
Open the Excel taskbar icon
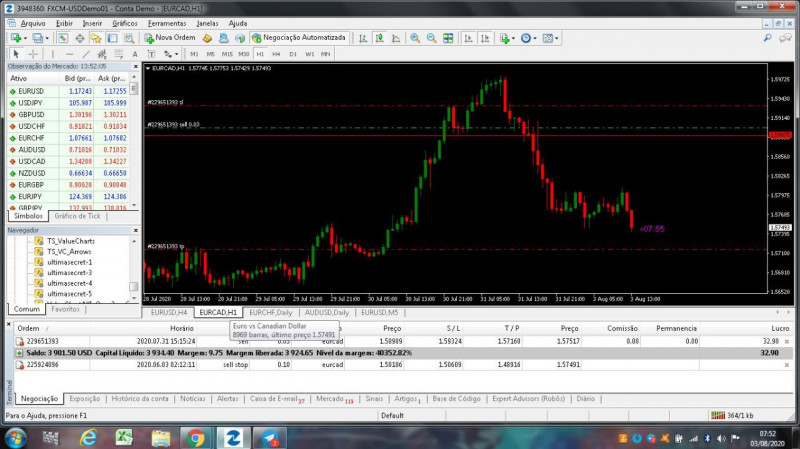[125, 437]
